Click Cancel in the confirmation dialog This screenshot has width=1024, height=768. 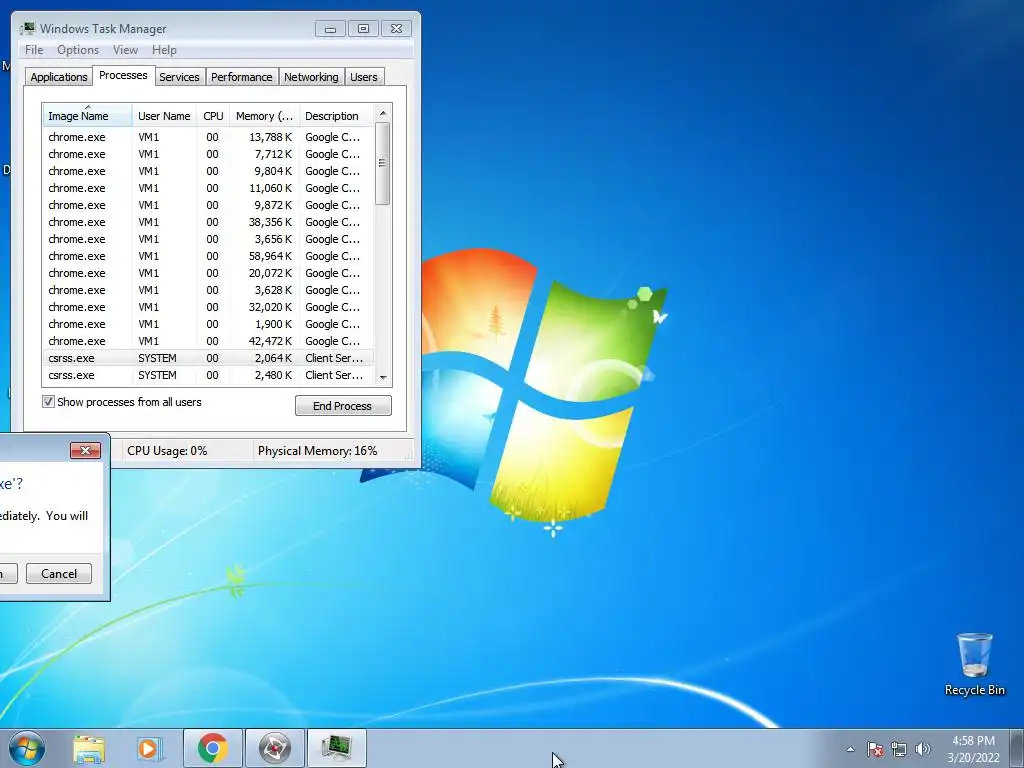[59, 573]
